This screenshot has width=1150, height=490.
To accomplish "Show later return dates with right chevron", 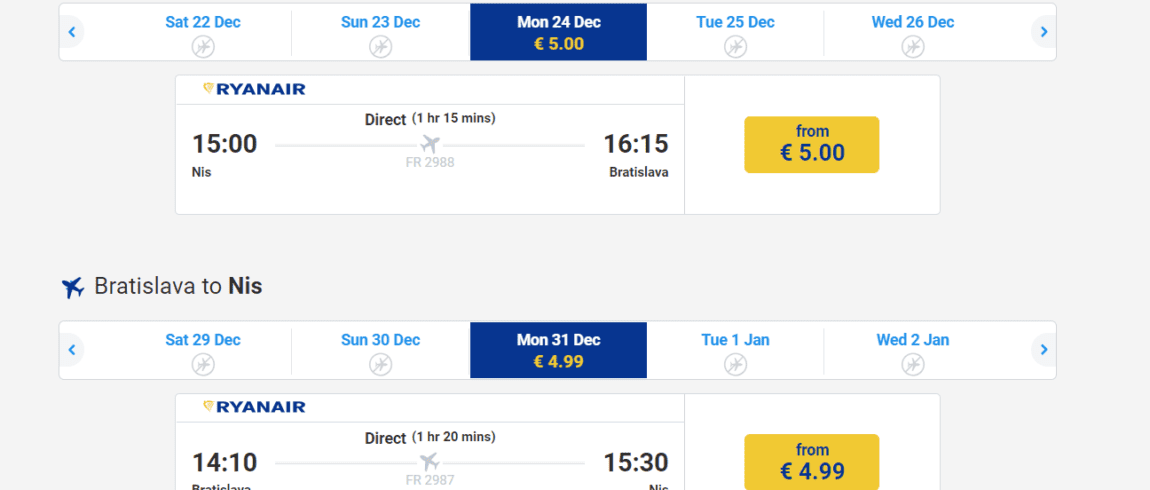I will click(1044, 350).
